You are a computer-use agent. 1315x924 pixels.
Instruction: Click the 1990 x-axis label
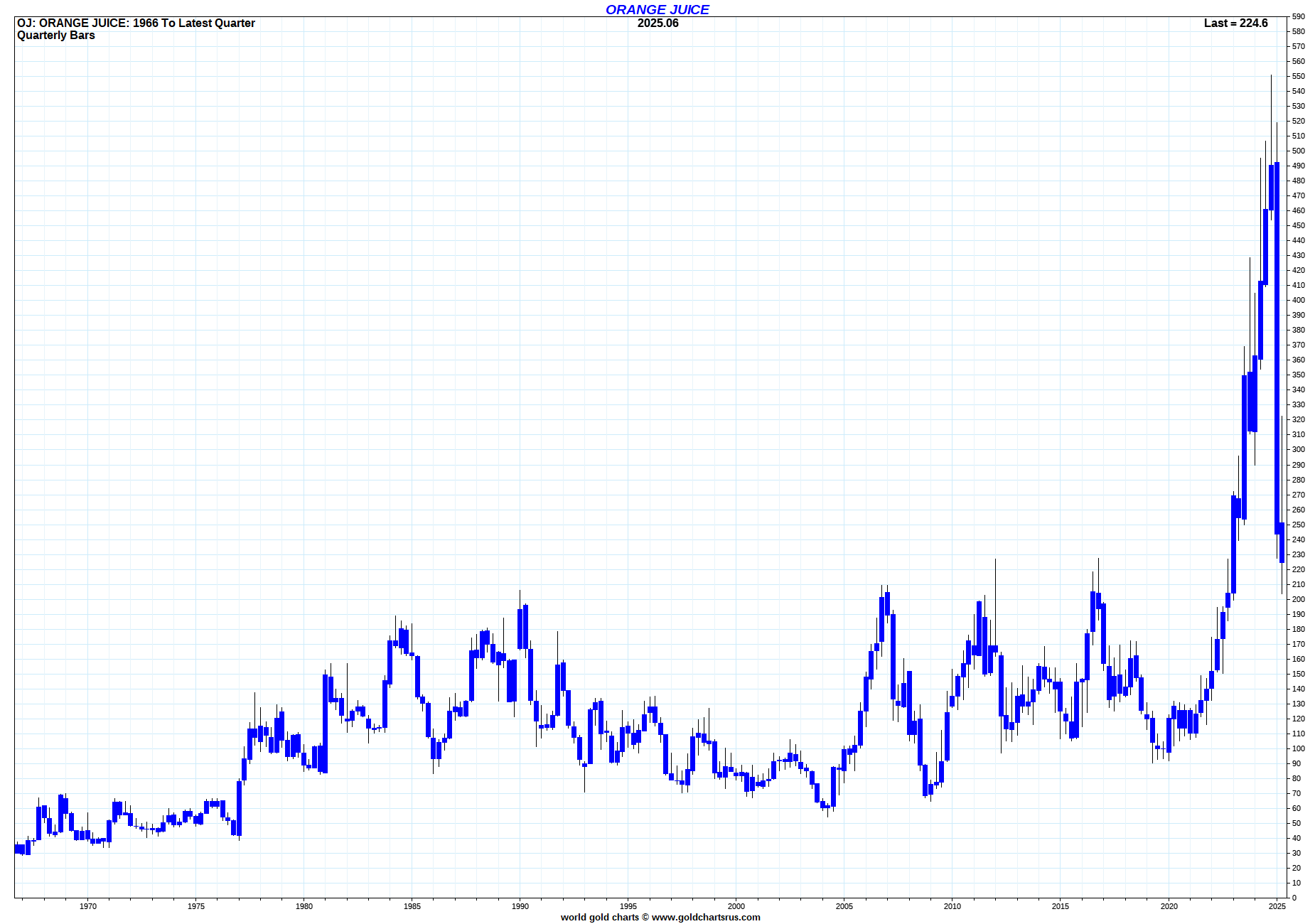520,906
